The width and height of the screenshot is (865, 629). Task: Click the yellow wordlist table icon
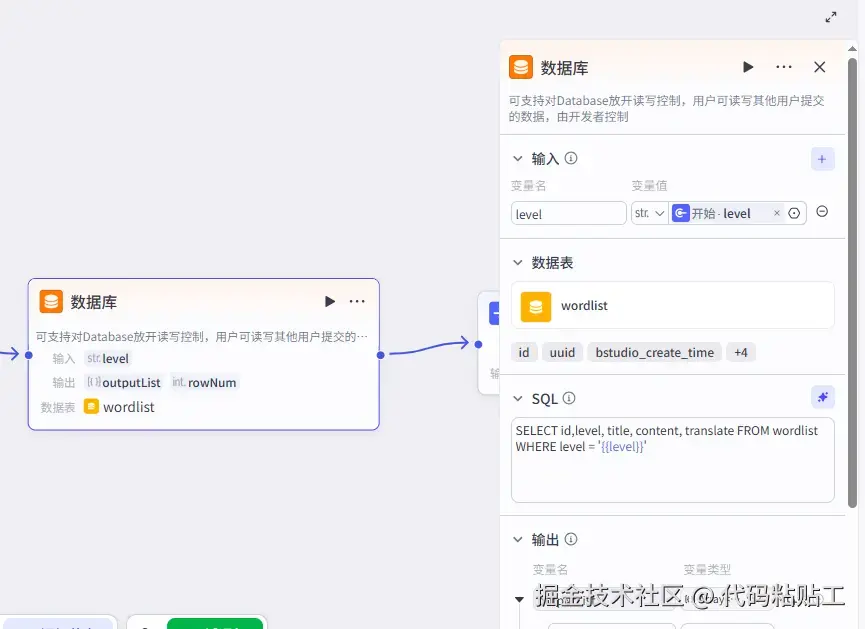pos(536,307)
